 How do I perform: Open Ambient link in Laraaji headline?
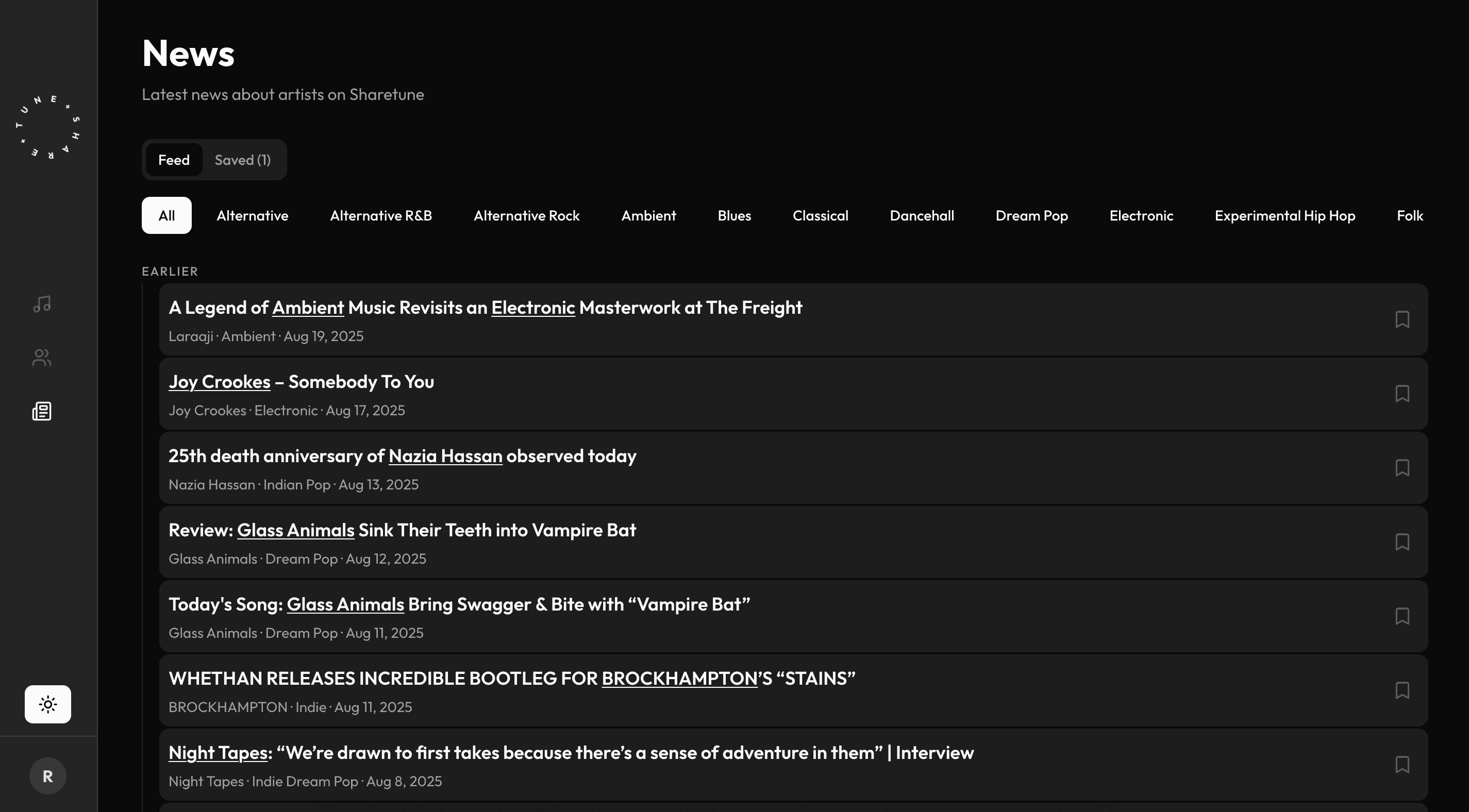[x=308, y=308]
